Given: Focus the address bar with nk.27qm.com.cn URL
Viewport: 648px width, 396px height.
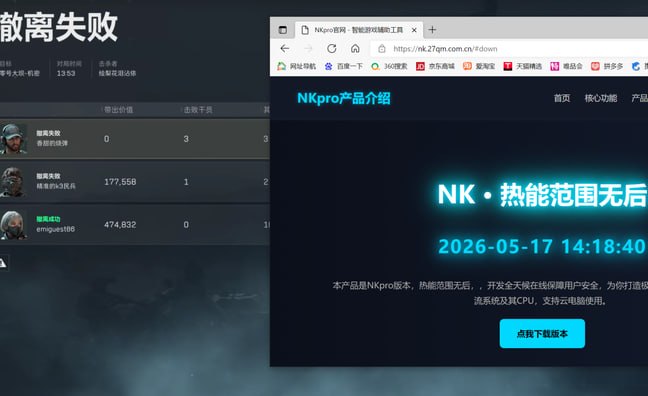Looking at the screenshot, I should pyautogui.click(x=508, y=49).
